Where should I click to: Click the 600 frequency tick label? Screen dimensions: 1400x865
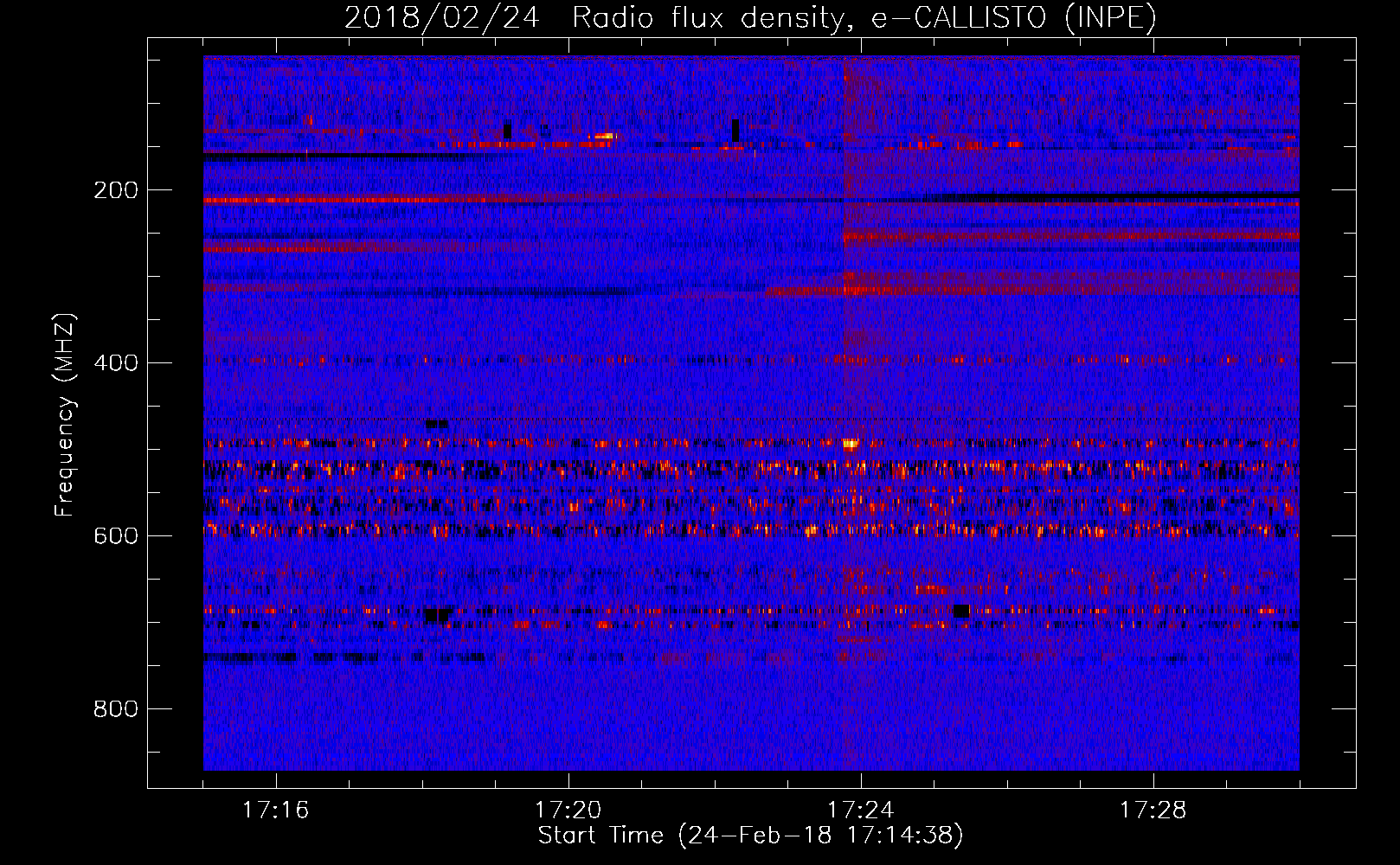tap(116, 536)
